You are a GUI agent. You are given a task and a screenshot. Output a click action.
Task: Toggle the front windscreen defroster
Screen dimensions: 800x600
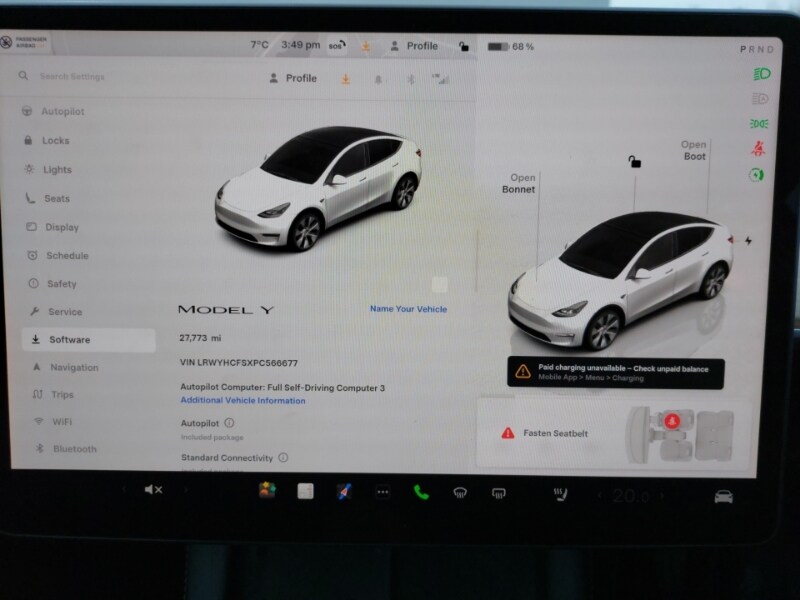459,491
